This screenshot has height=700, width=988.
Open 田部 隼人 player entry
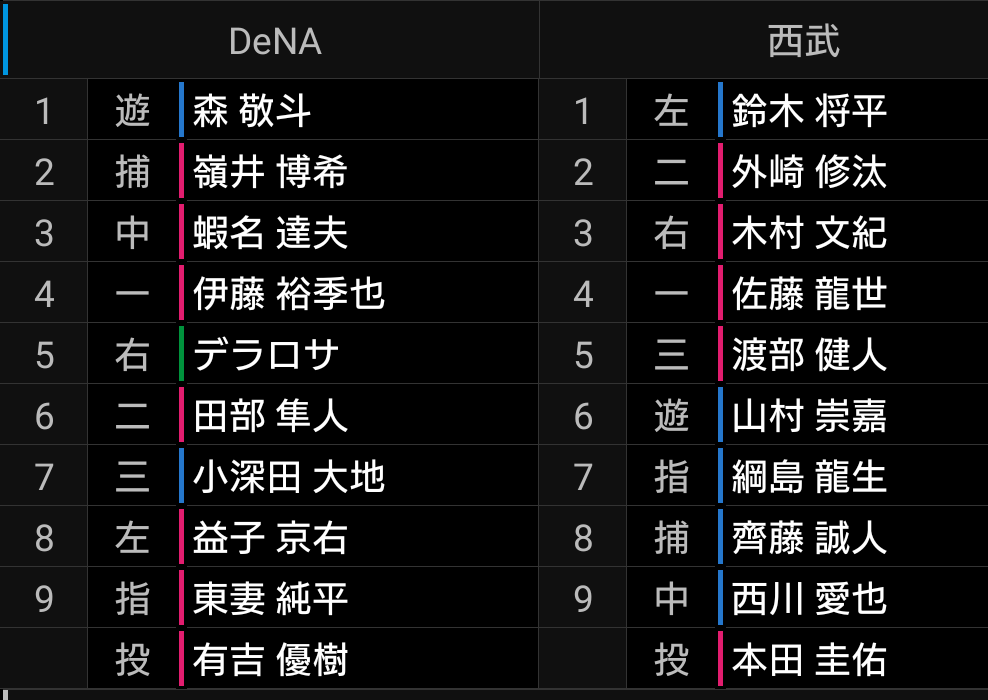[x=270, y=416]
